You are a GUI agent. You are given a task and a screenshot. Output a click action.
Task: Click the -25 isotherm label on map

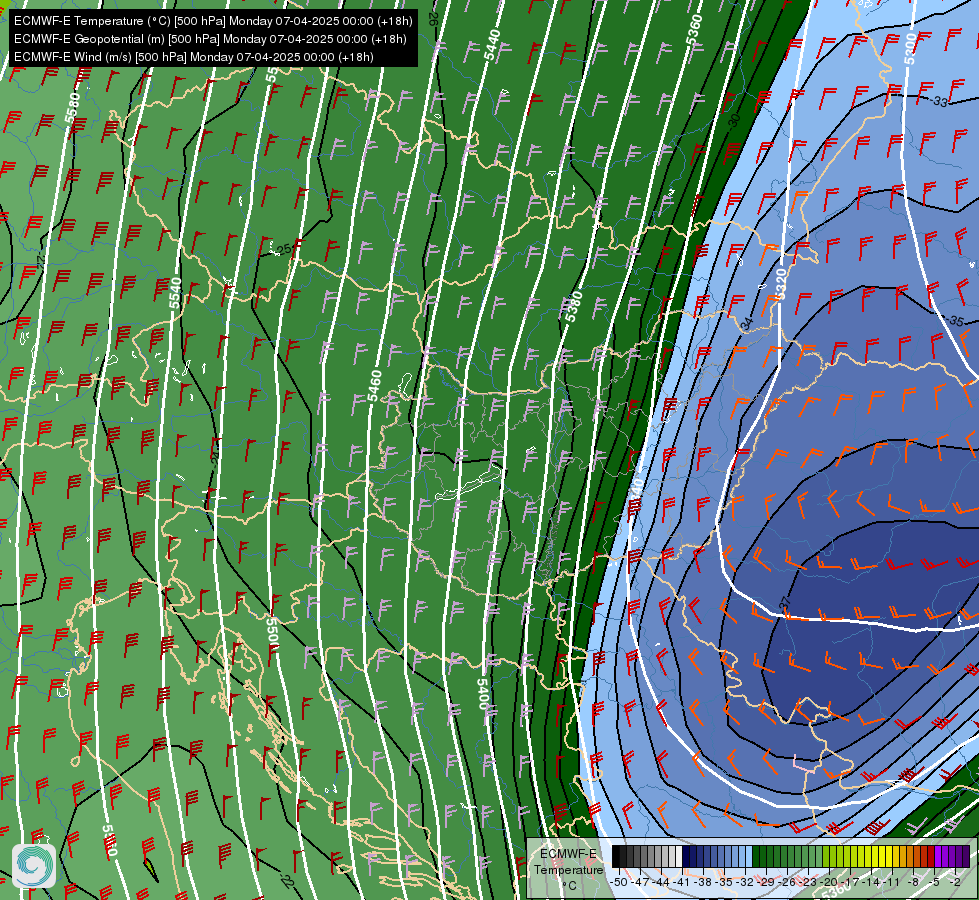[x=283, y=249]
